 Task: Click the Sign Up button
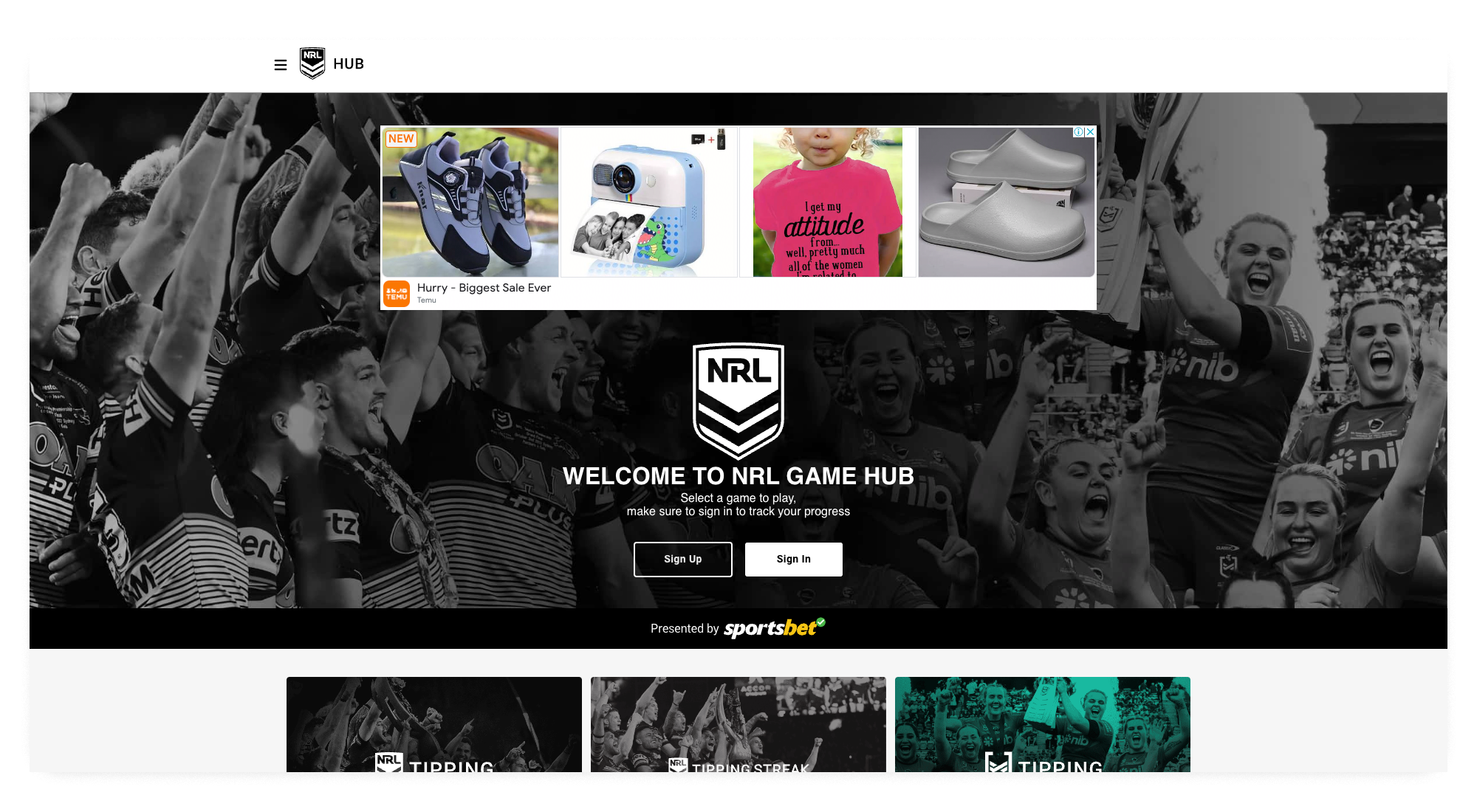(x=683, y=560)
